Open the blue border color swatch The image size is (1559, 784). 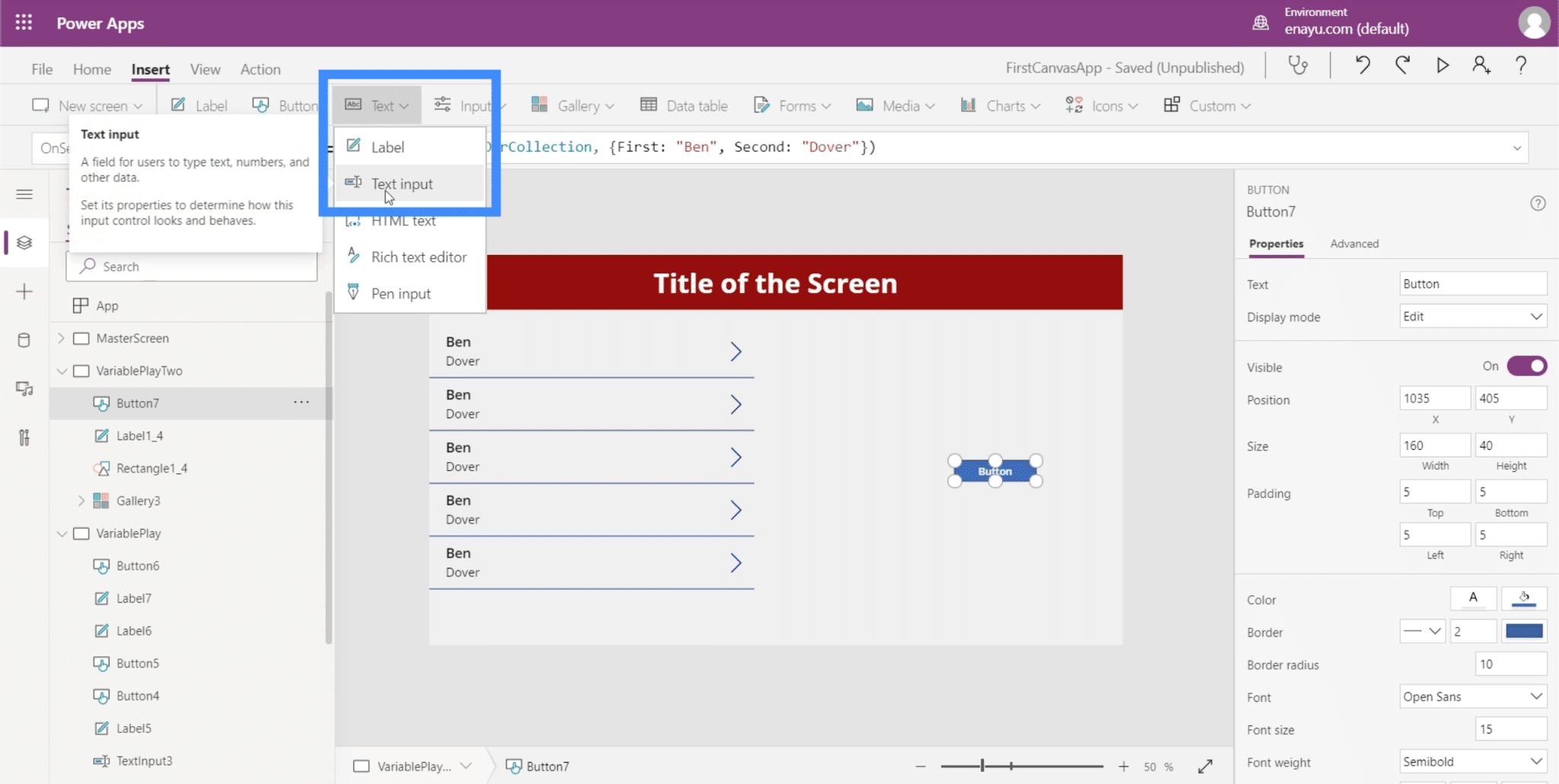point(1524,631)
